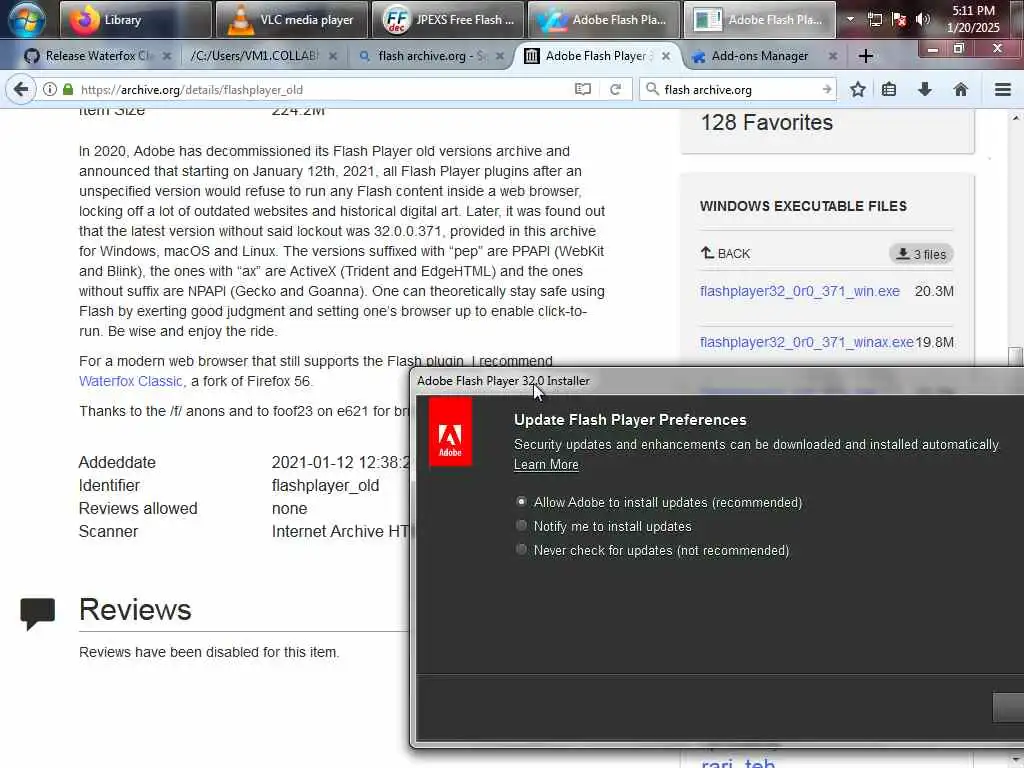Image resolution: width=1024 pixels, height=768 pixels.
Task: Open the browser hamburger menu
Action: click(x=1002, y=89)
